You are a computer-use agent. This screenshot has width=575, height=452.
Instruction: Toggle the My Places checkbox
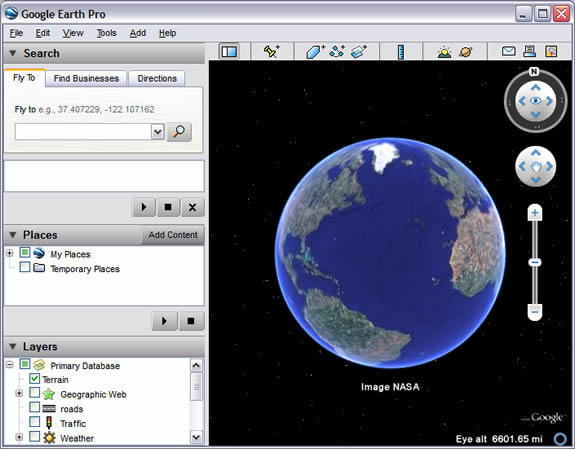(x=25, y=253)
